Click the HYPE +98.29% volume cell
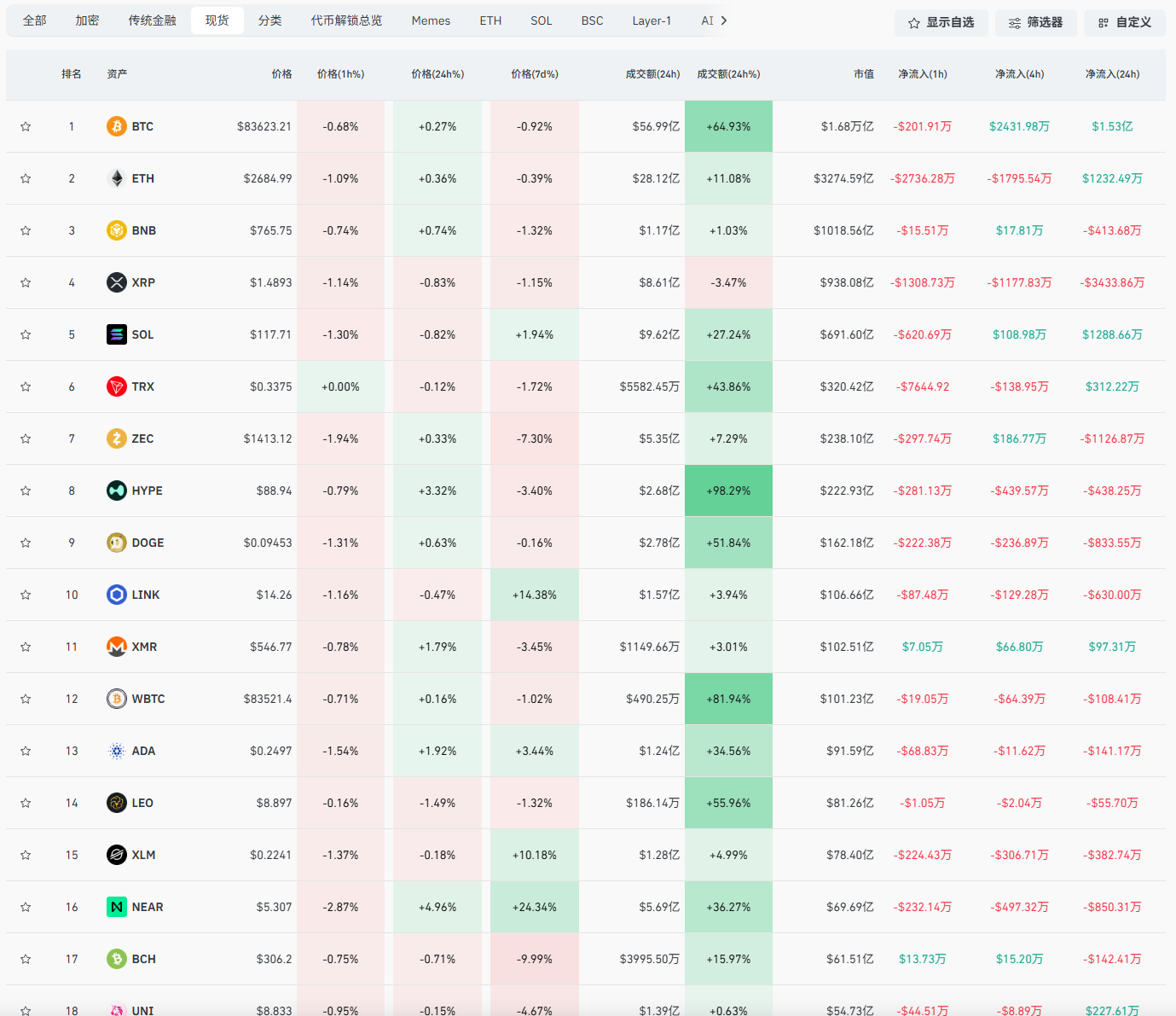 (x=728, y=491)
